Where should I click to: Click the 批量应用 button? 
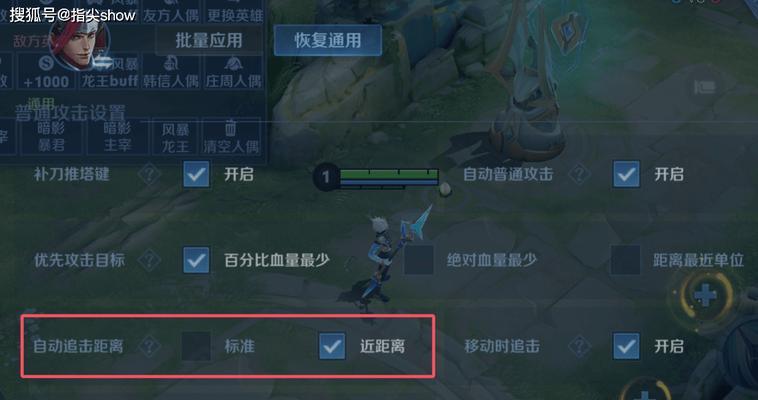(209, 41)
